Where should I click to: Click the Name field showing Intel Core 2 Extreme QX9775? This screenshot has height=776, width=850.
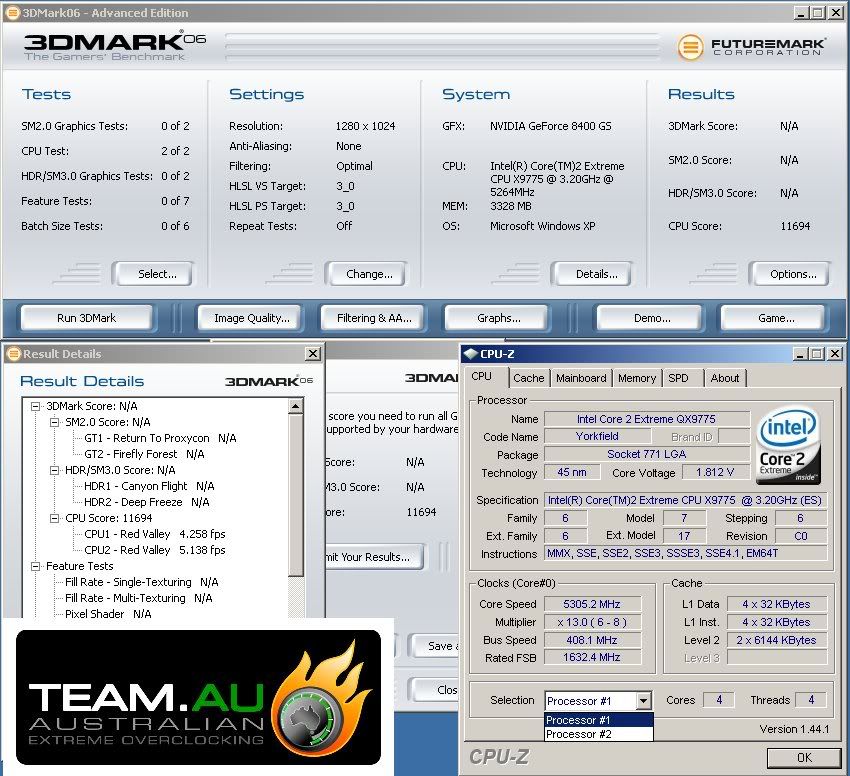point(646,419)
